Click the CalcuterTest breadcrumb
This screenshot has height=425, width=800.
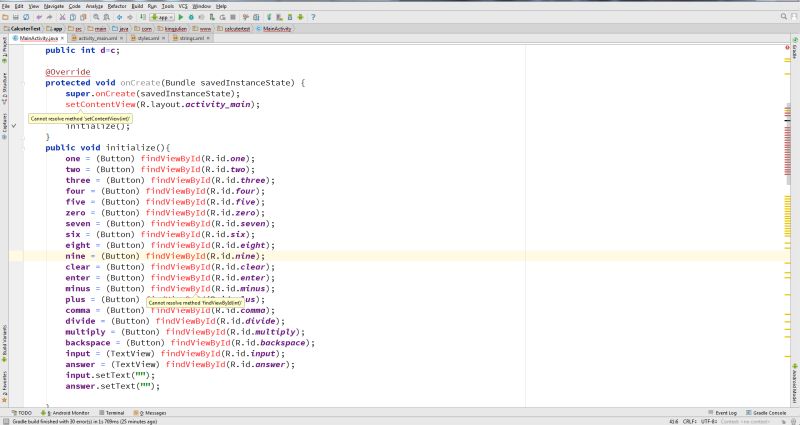point(21,29)
